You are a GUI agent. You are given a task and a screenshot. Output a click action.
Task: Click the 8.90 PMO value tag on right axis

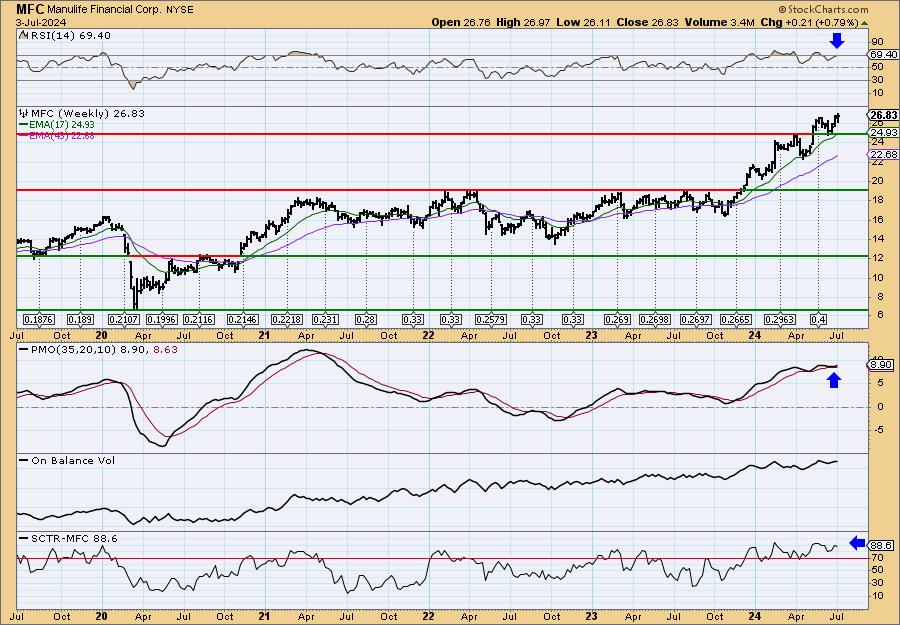882,365
